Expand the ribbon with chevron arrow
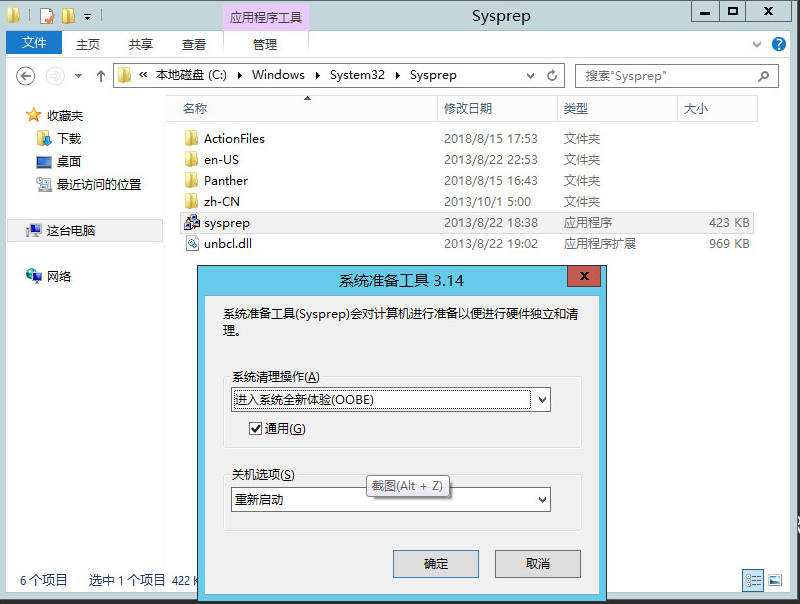 point(757,44)
